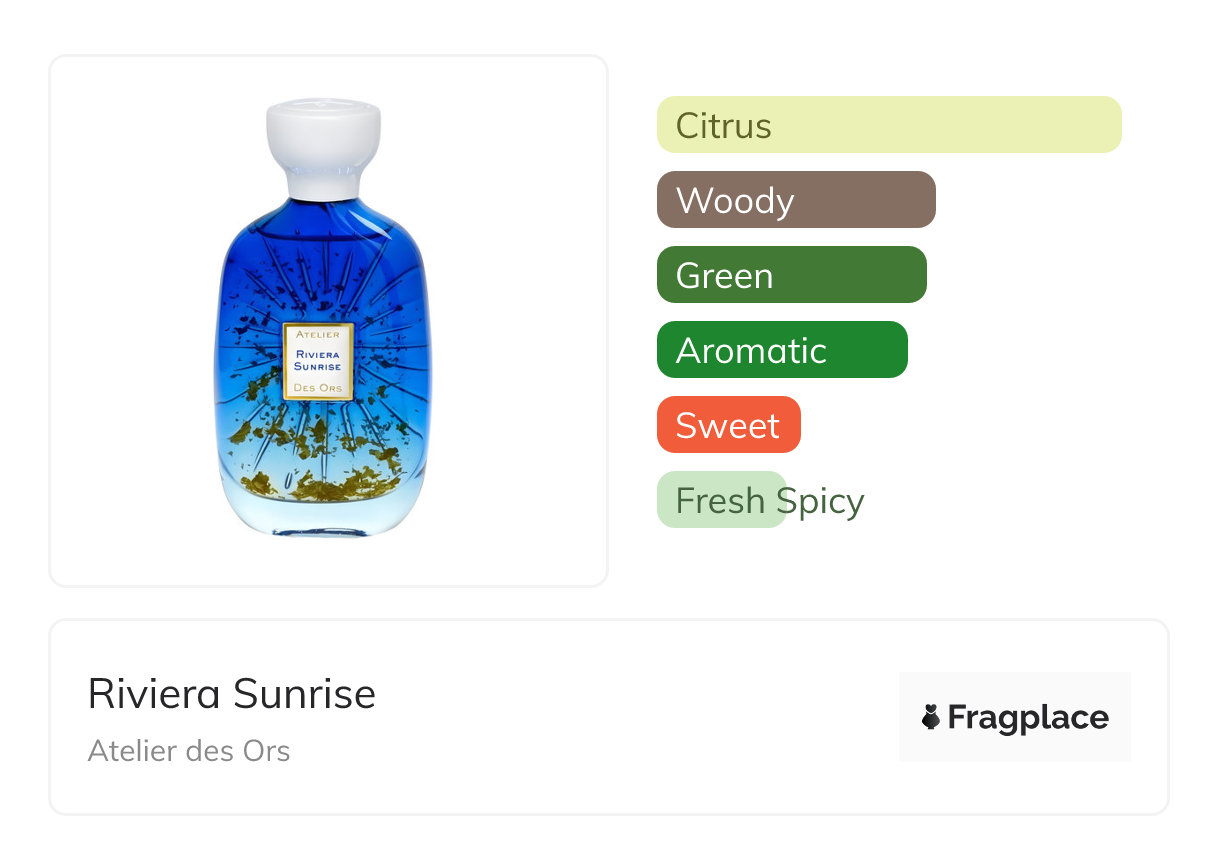
Task: Open the Riviera Sunrise perfume title
Action: tap(232, 693)
